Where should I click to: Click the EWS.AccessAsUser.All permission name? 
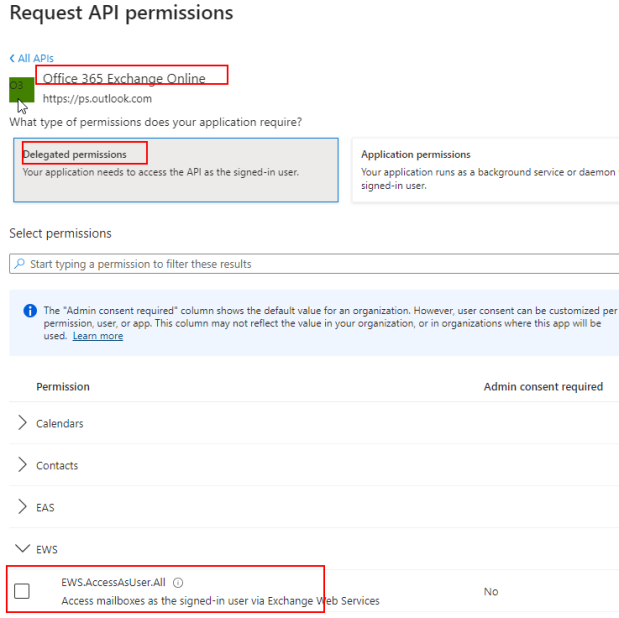(113, 582)
